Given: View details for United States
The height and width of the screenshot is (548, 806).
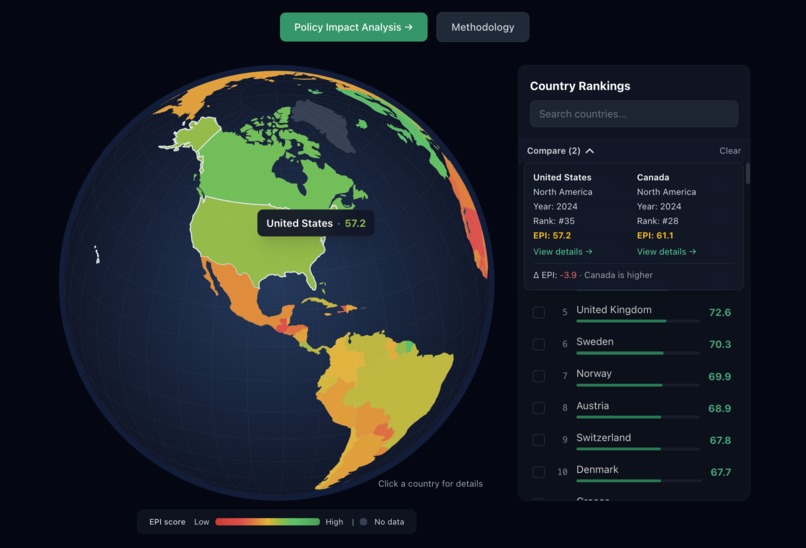Looking at the screenshot, I should click(562, 251).
